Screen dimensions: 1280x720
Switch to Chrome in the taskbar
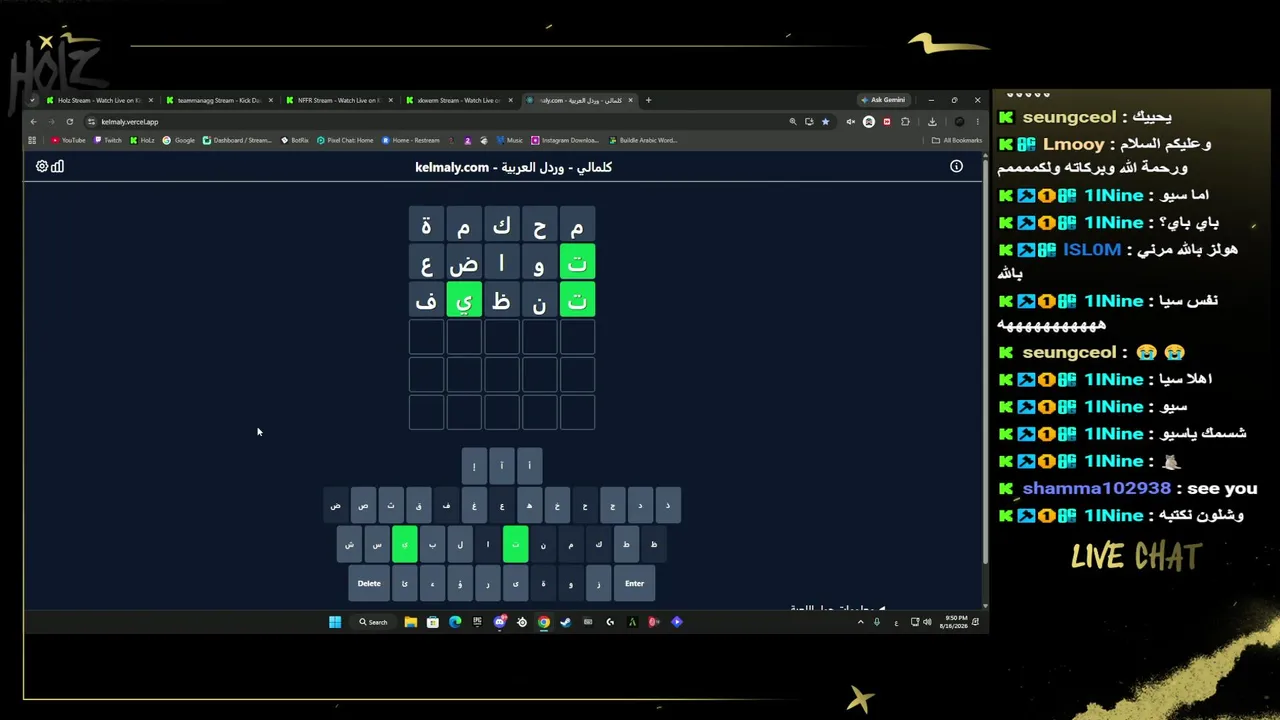543,622
